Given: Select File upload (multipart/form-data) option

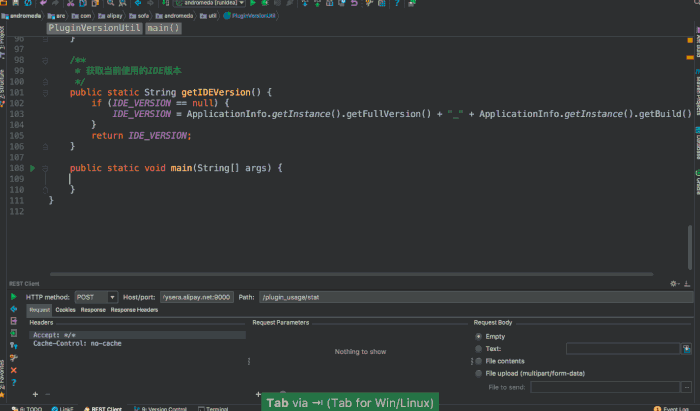Looking at the screenshot, I should pos(478,373).
